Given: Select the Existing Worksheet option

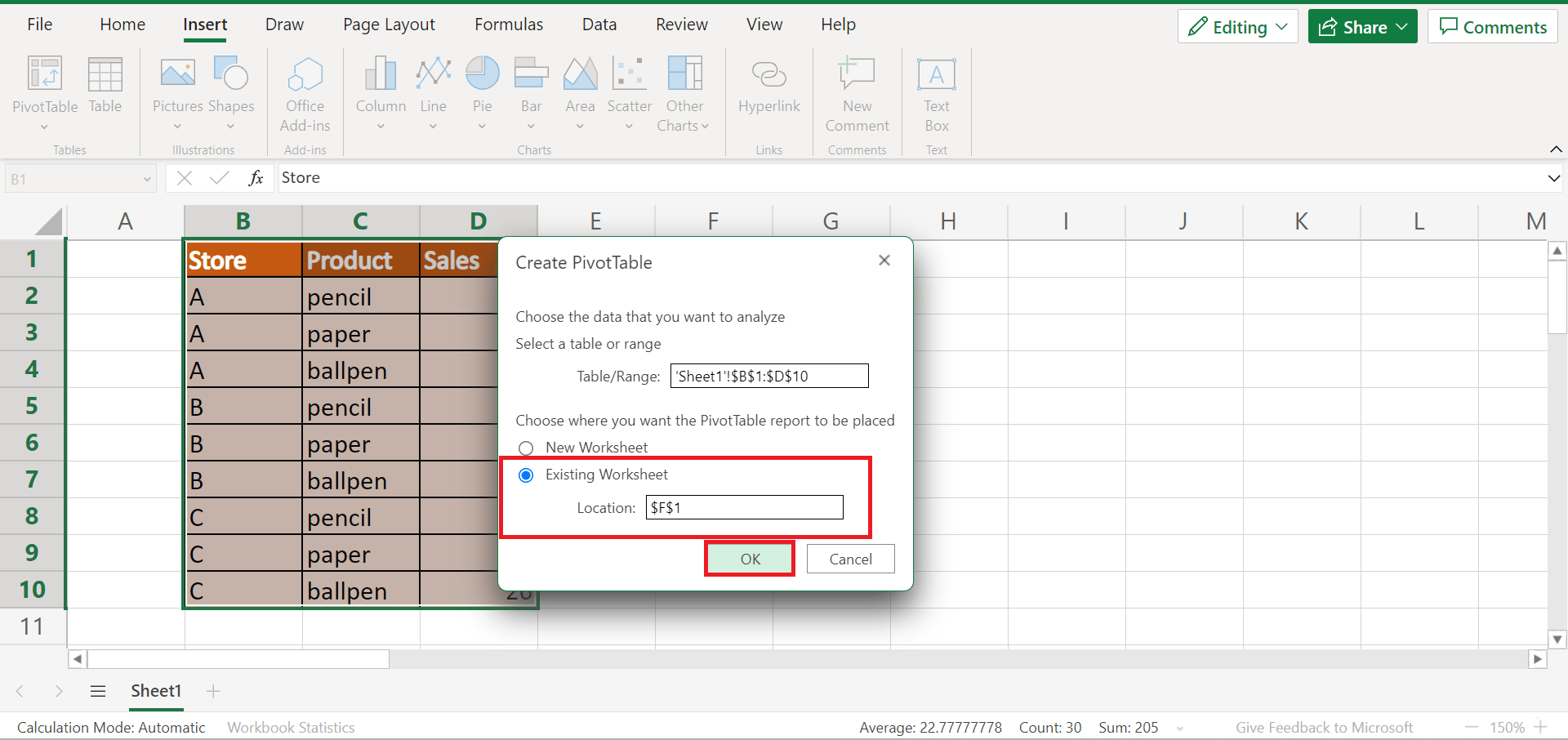Looking at the screenshot, I should pyautogui.click(x=526, y=475).
